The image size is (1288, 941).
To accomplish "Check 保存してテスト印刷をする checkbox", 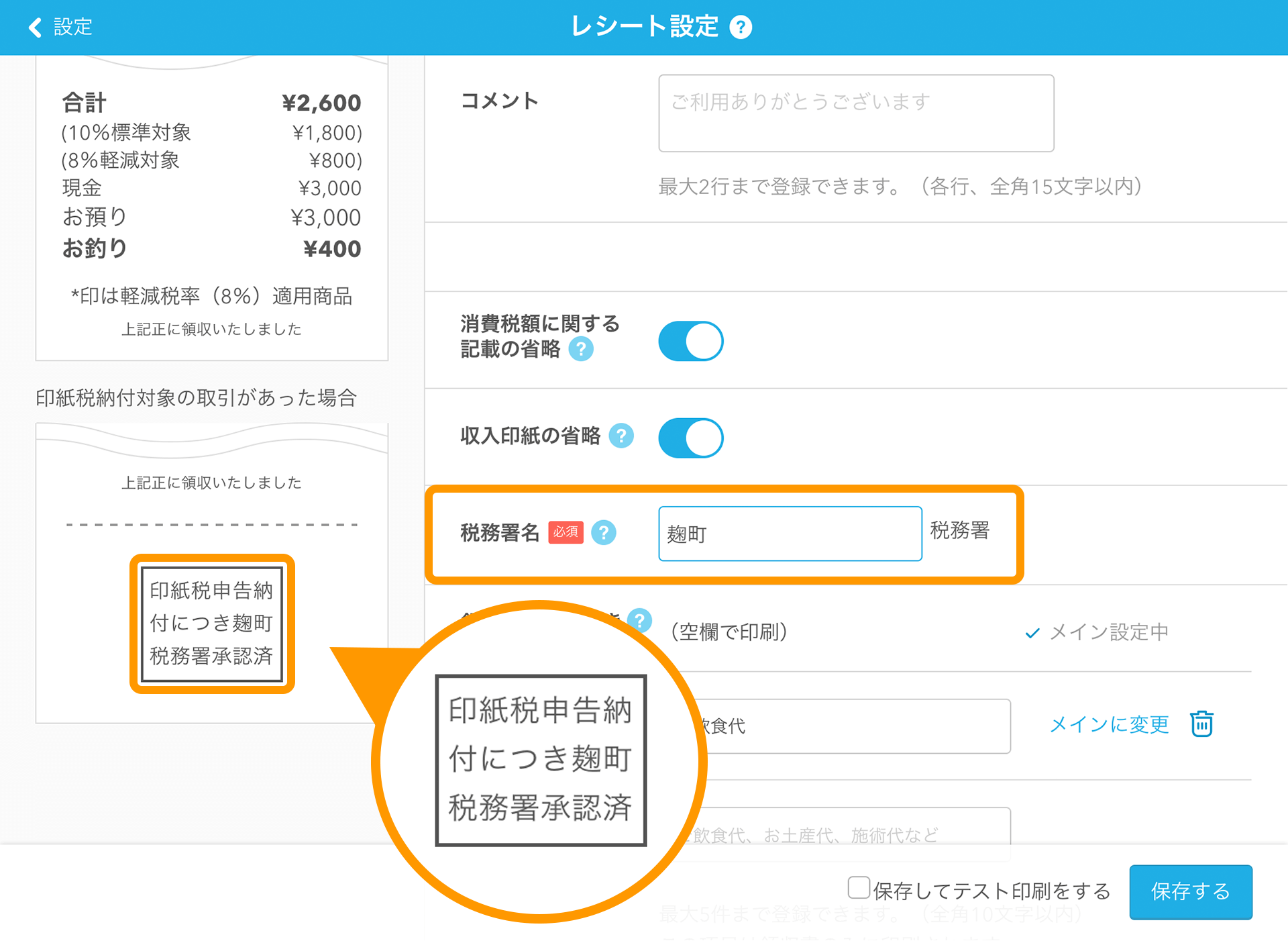I will click(859, 887).
